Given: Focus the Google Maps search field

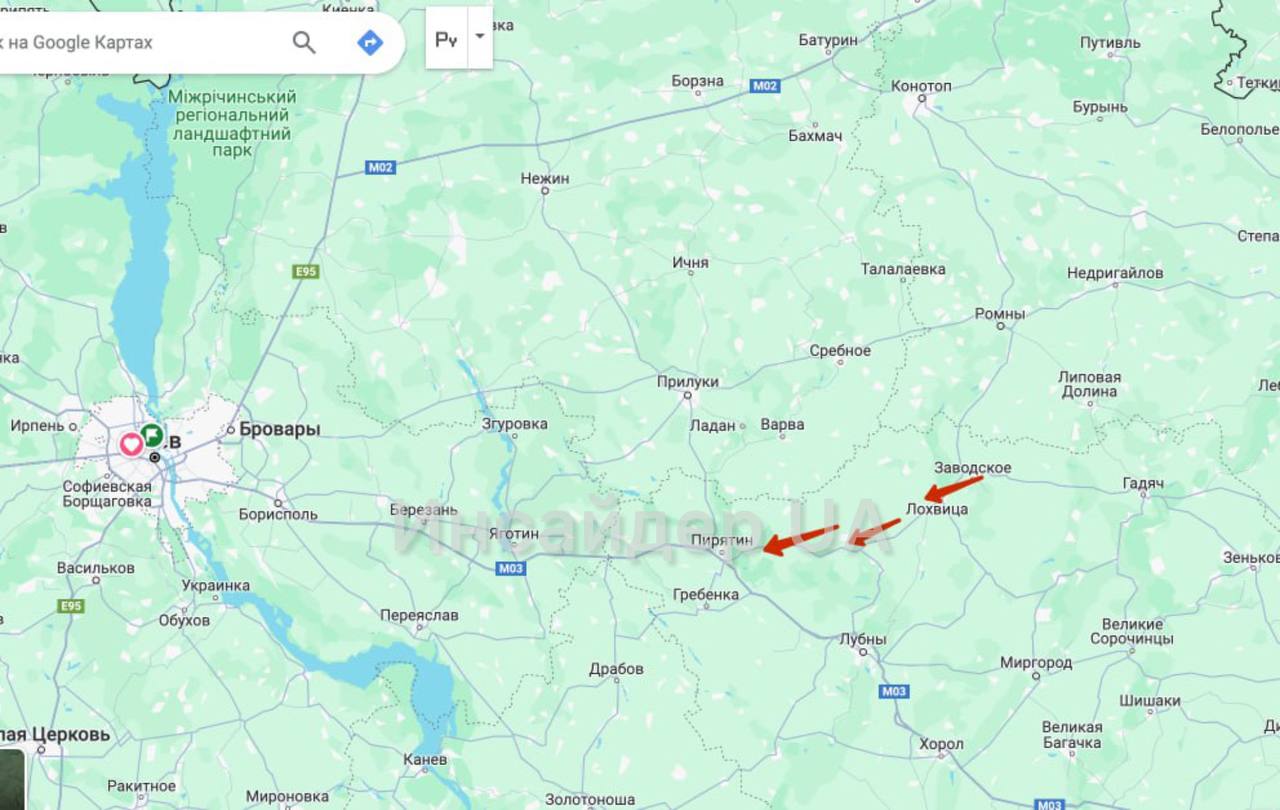Looking at the screenshot, I should pyautogui.click(x=140, y=42).
